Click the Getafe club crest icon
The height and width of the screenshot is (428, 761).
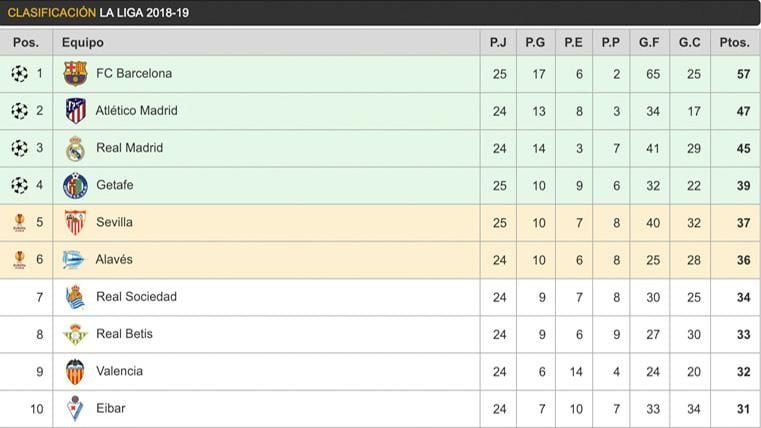(75, 185)
